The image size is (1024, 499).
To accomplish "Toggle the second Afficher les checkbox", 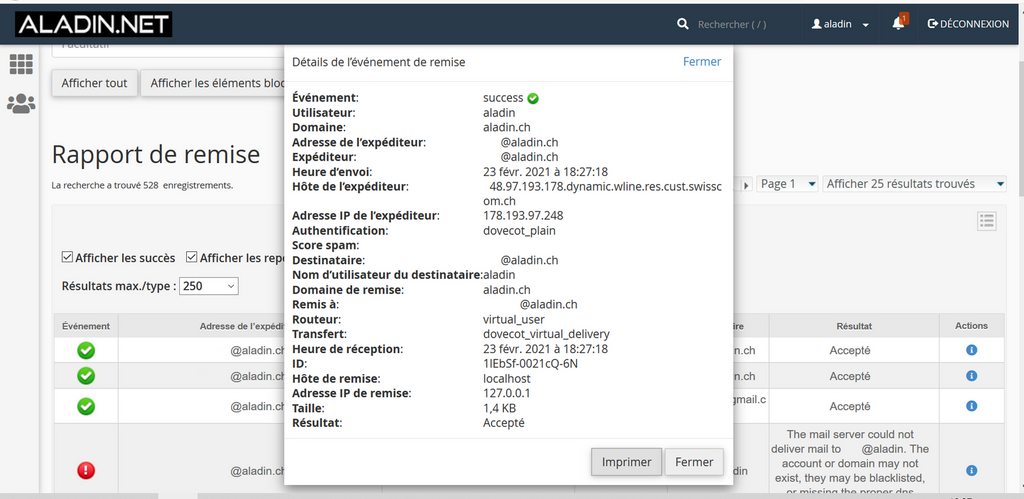I will pos(192,257).
